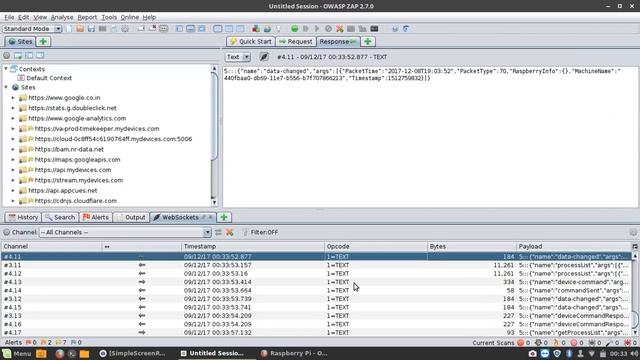Click the red X breakpoints toolbar icon
The width and height of the screenshot is (640, 360).
point(340,29)
